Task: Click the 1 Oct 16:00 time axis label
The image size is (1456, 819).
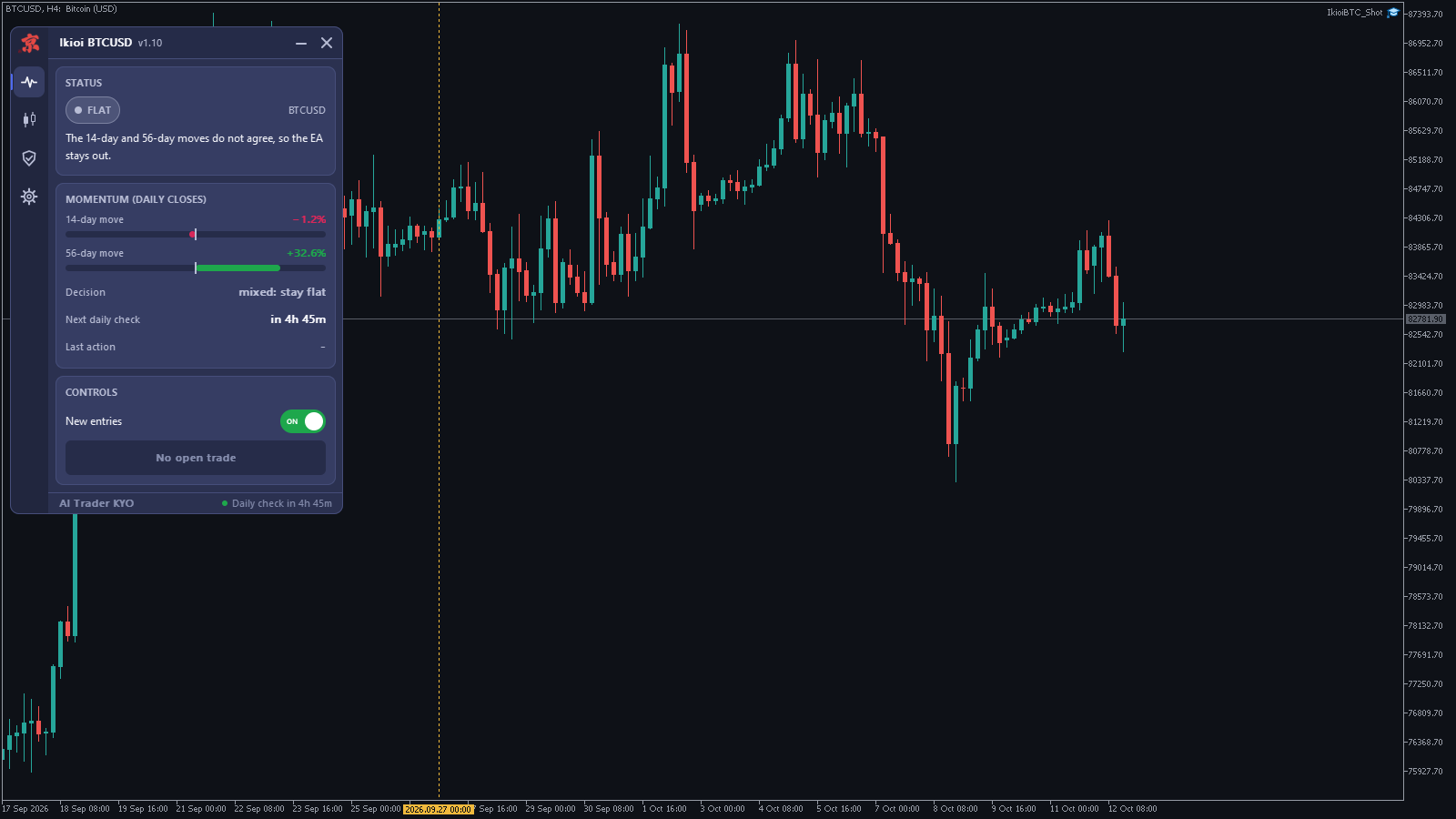Action: [x=664, y=809]
